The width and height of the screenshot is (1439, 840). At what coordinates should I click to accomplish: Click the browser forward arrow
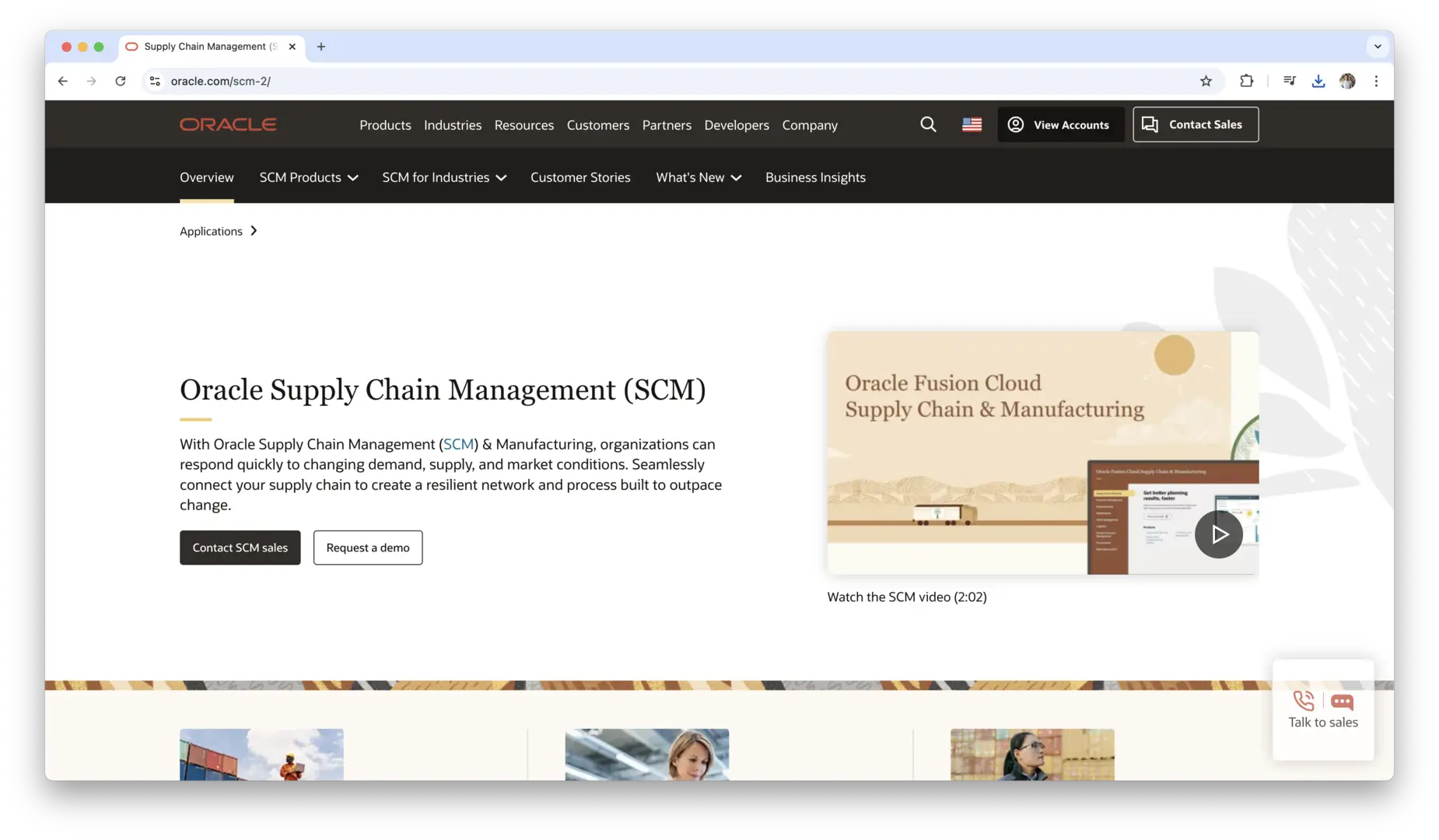[92, 81]
